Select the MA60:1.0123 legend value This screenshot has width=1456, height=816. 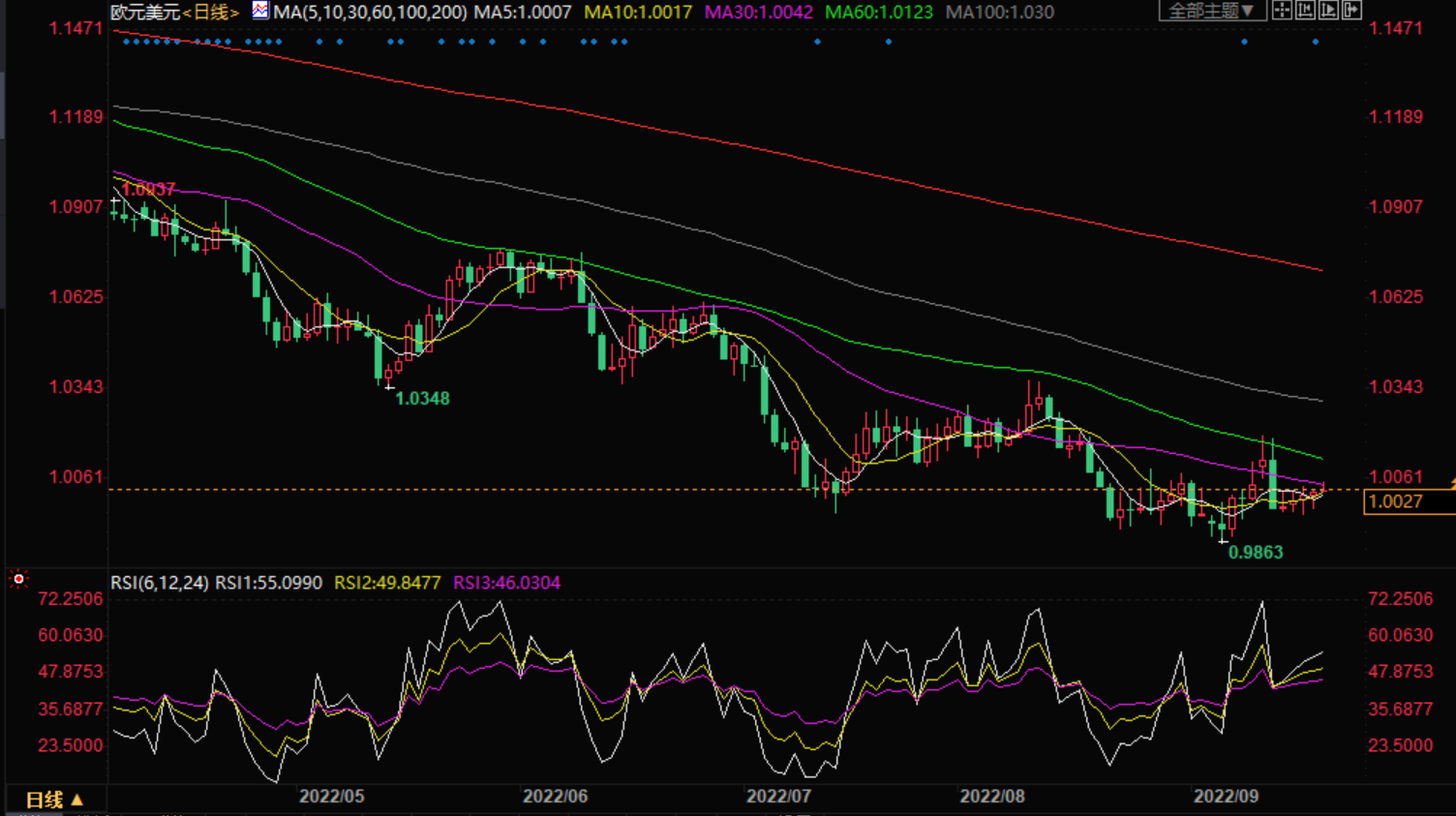coord(879,12)
